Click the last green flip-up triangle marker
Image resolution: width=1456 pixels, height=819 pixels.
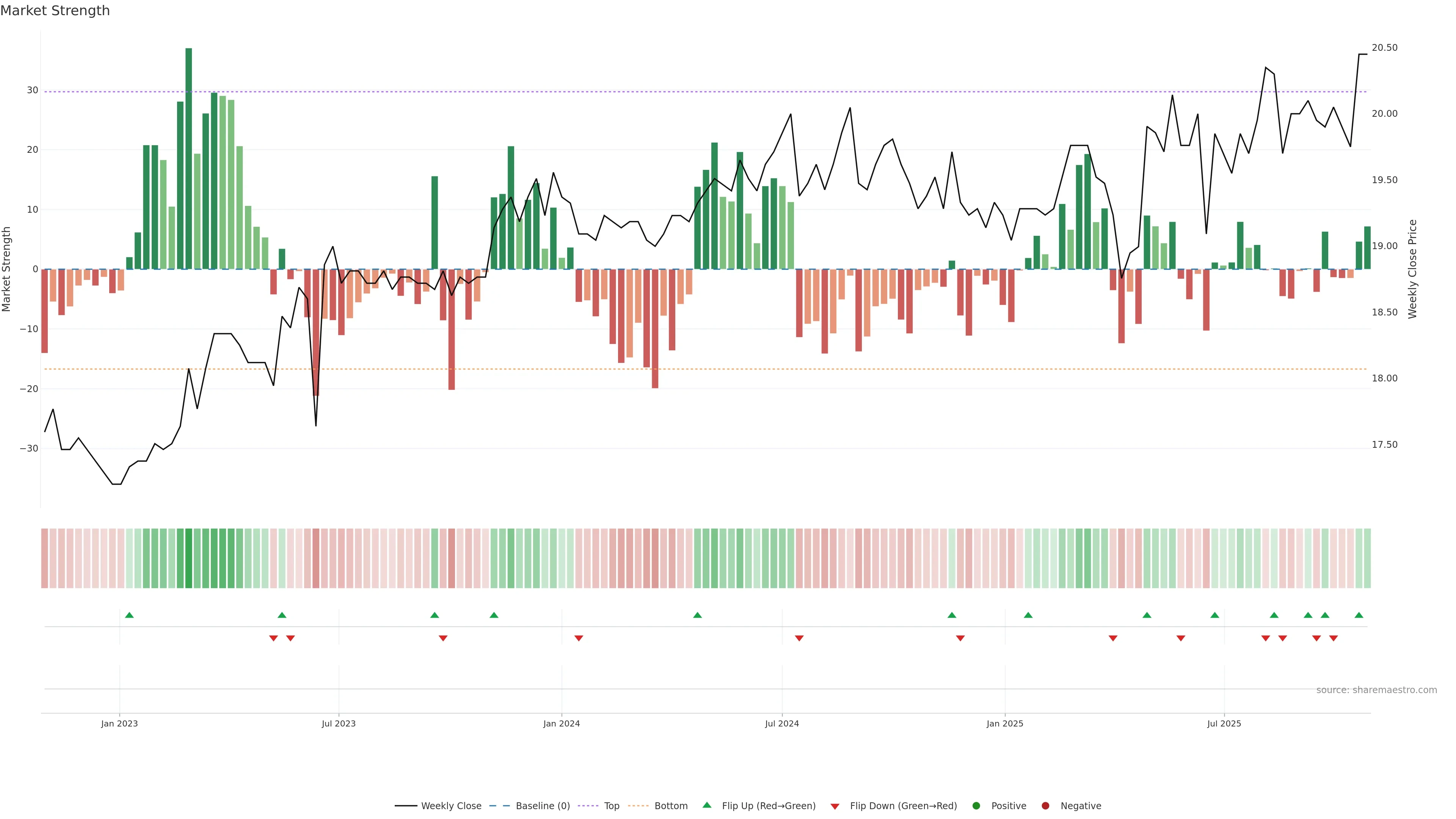pyautogui.click(x=1359, y=615)
